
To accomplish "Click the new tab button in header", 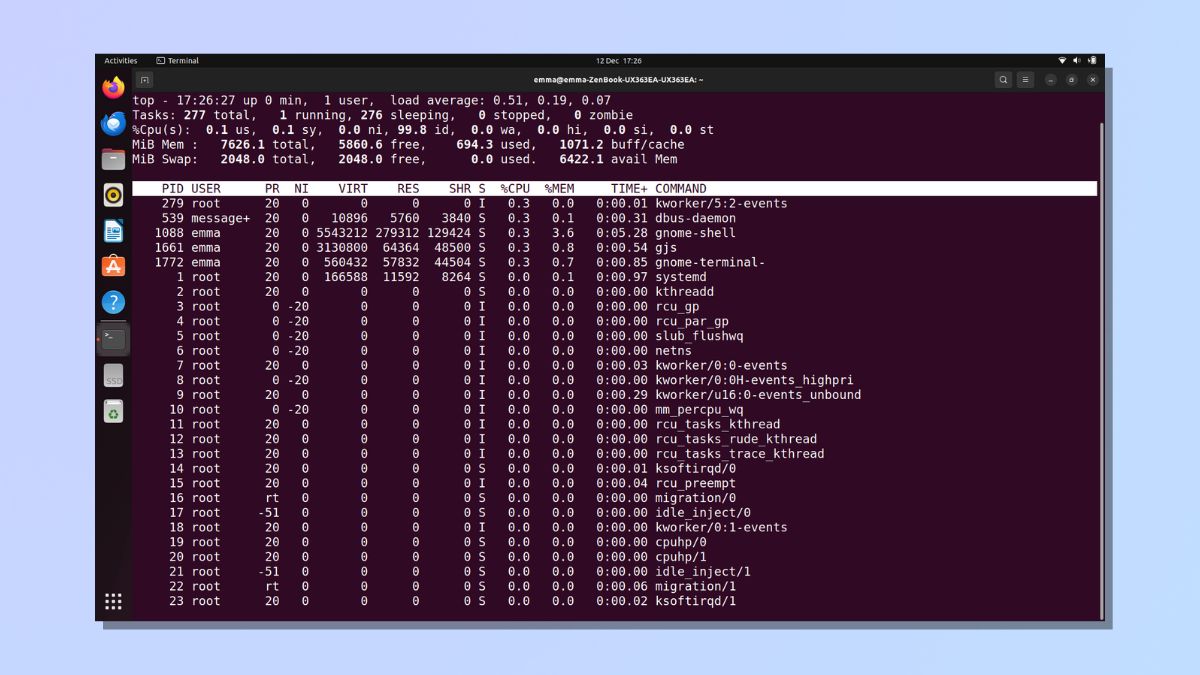I will tap(145, 80).
